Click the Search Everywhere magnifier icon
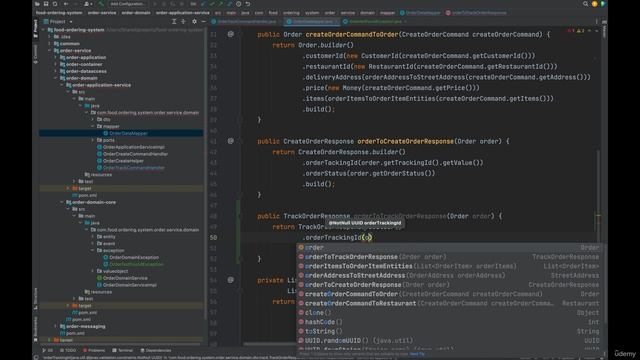This screenshot has width=640, height=360. click(585, 4)
